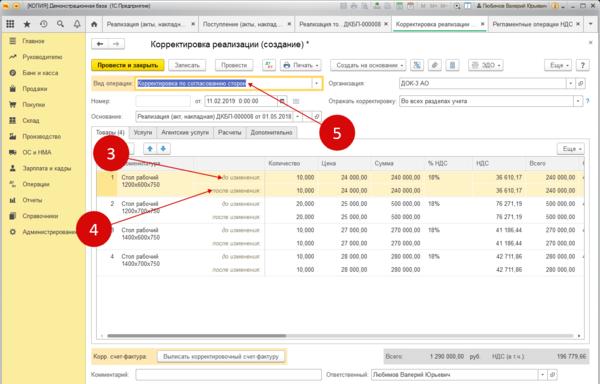Open history clock icon
The image size is (600, 384).
(44, 24)
